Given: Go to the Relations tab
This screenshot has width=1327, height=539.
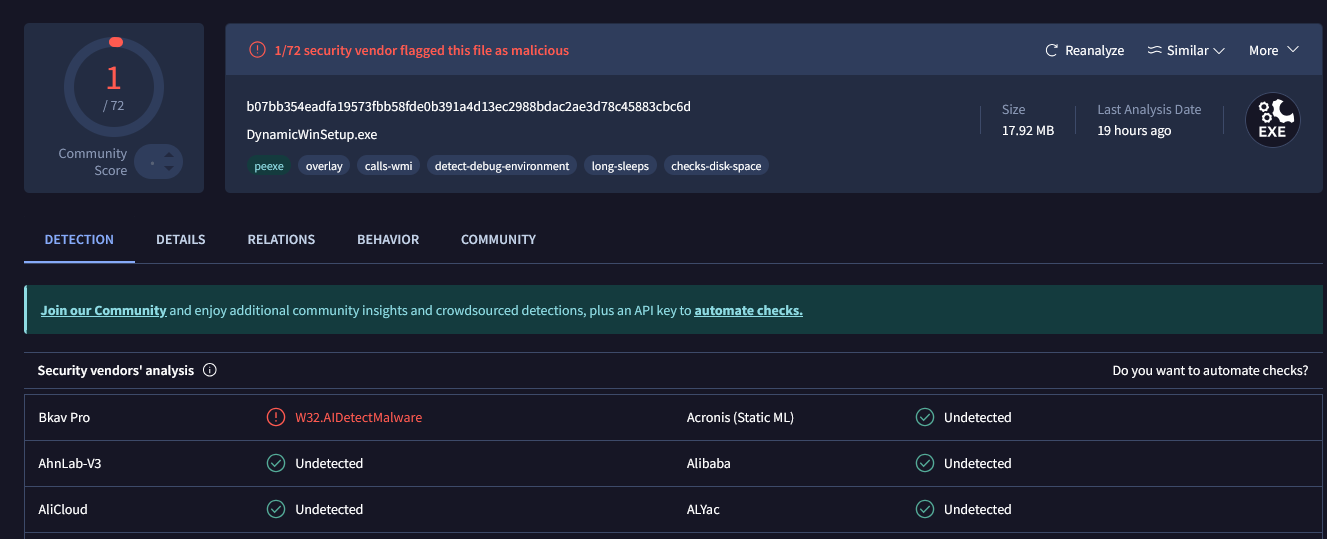Looking at the screenshot, I should pos(281,239).
